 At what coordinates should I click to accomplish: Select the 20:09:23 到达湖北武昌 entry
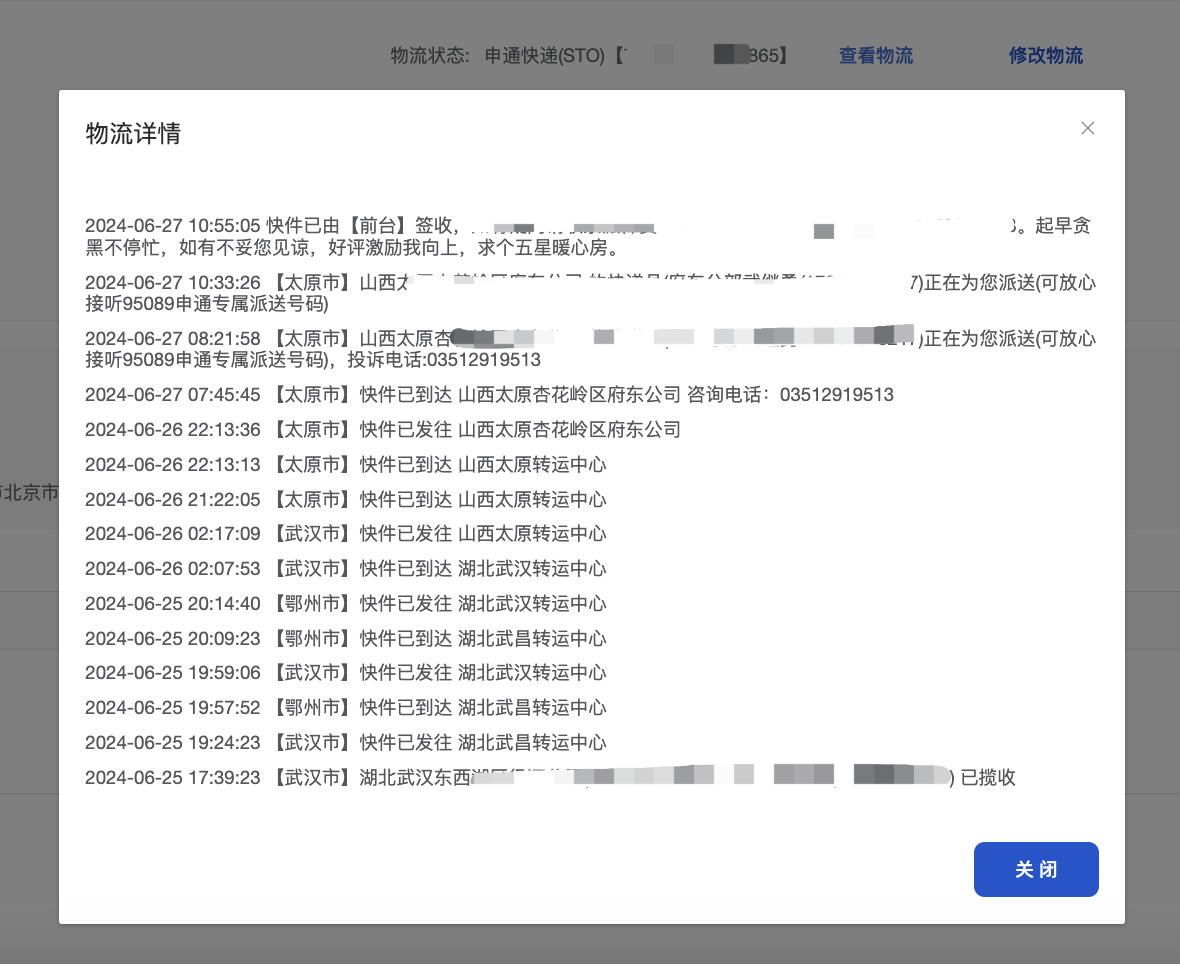pos(345,639)
